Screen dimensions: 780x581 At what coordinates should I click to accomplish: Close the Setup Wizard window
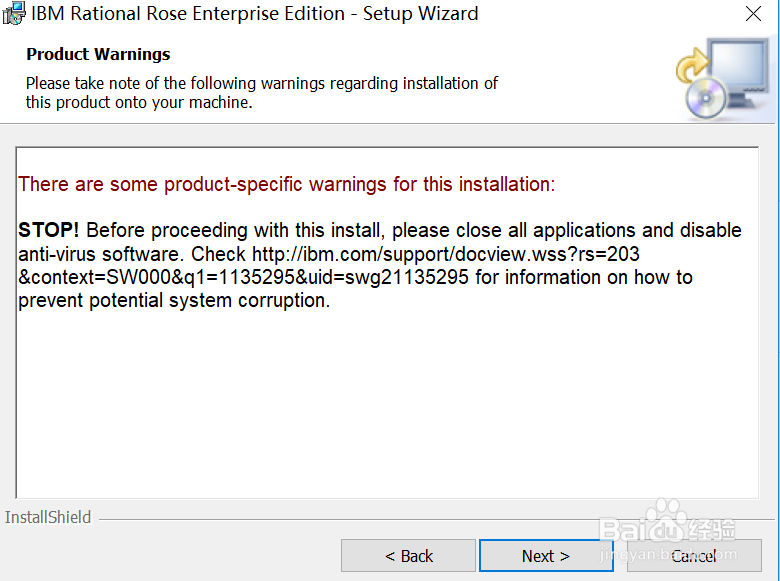(x=753, y=14)
